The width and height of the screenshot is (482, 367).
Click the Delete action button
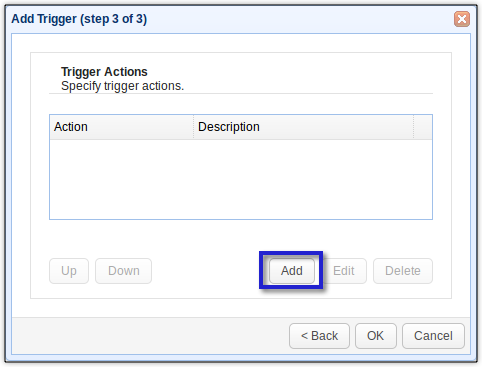pos(403,271)
